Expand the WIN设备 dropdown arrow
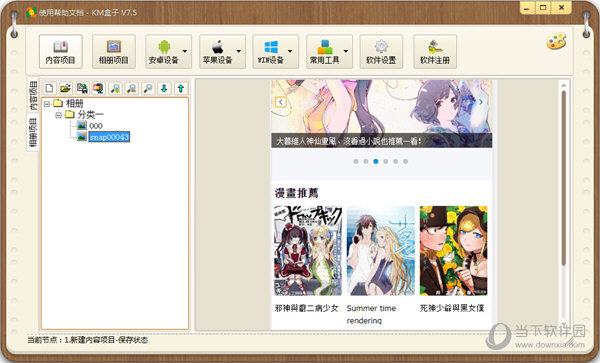600x363 pixels. [290, 51]
